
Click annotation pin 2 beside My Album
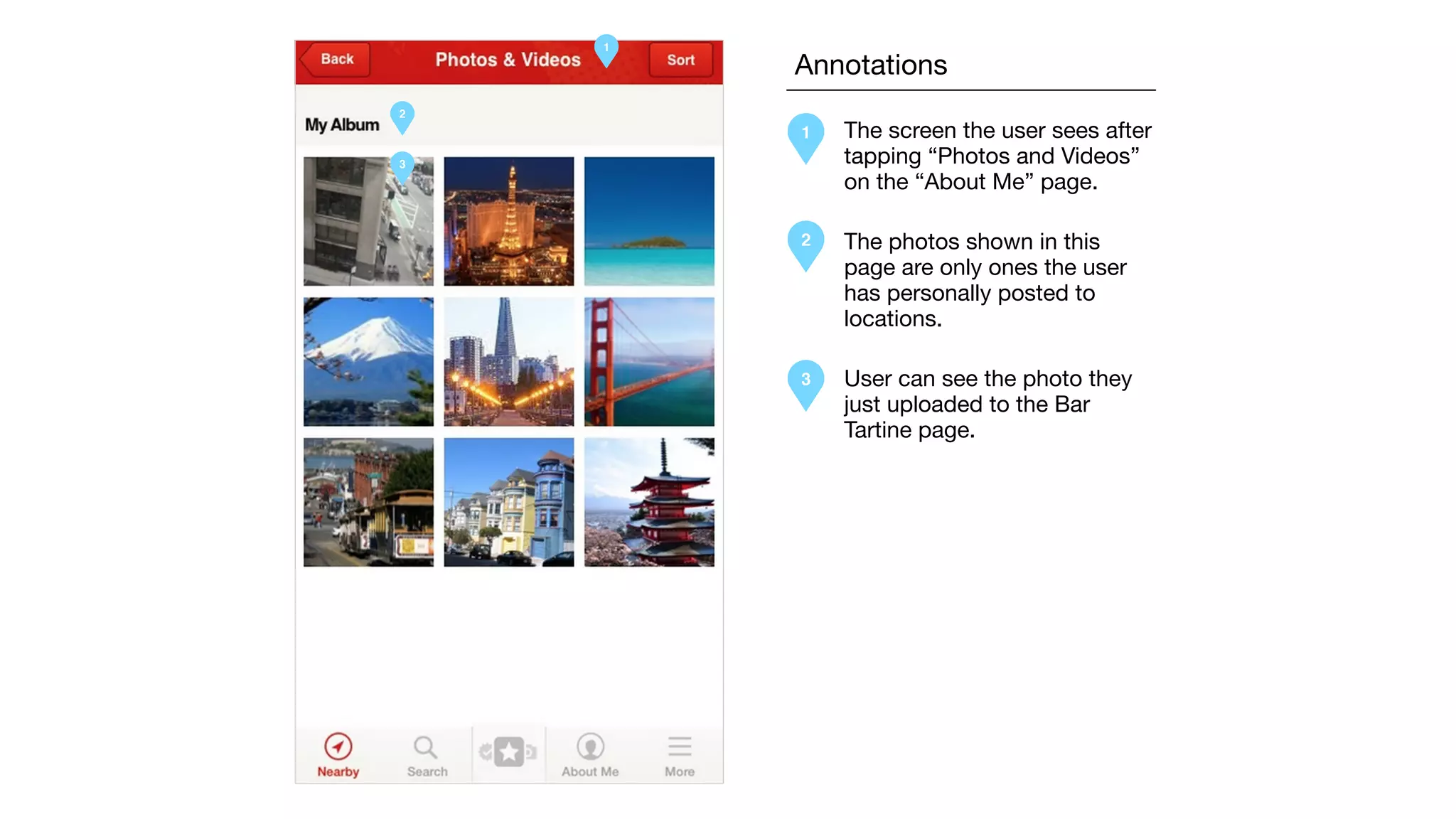coord(402,115)
